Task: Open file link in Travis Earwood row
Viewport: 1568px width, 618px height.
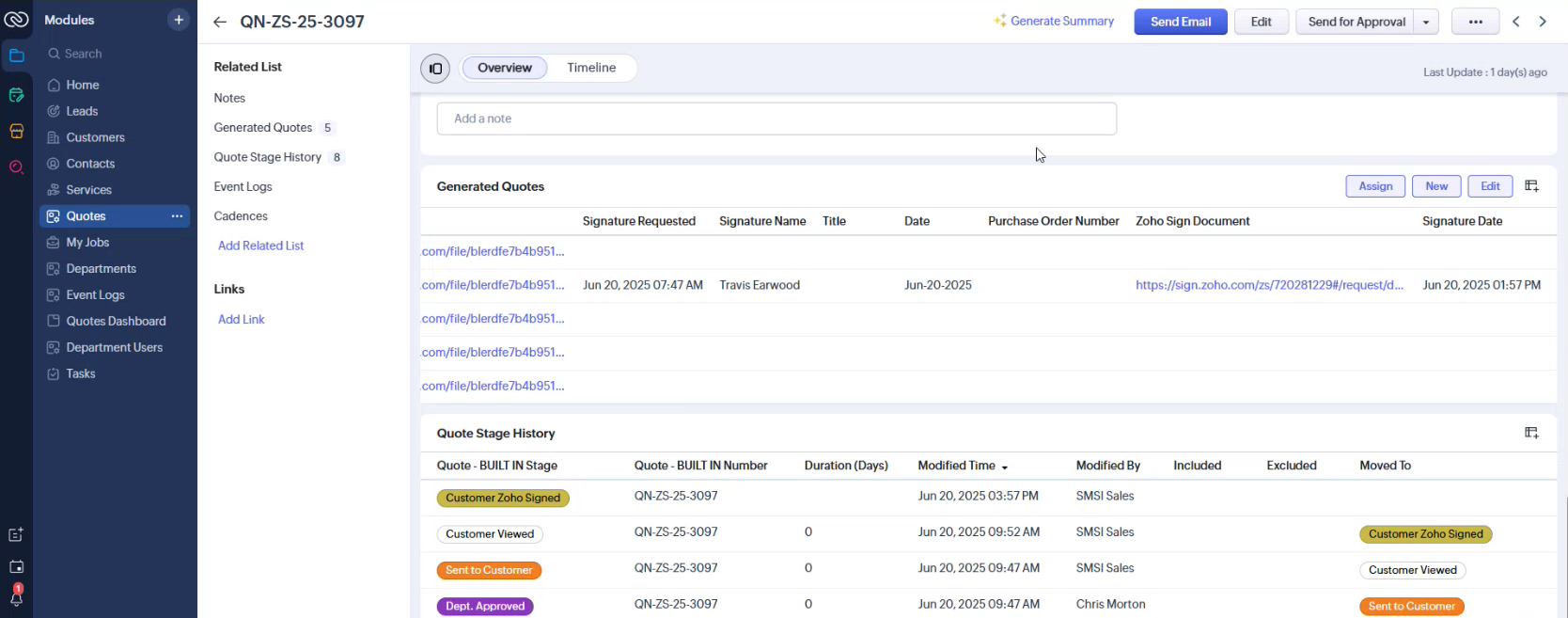Action: point(493,285)
